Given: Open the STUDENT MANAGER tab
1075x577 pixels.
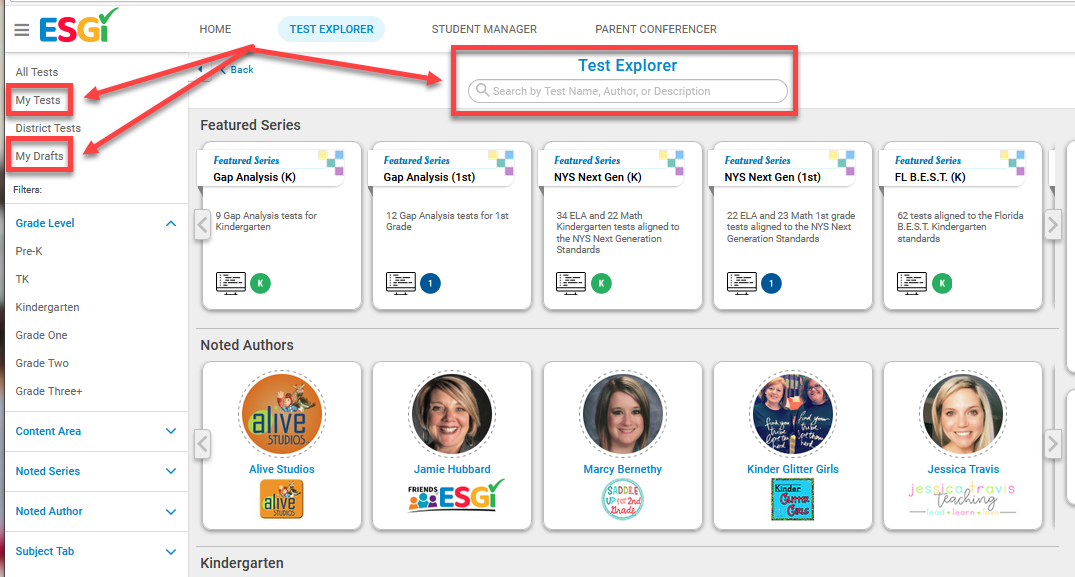Looking at the screenshot, I should 484,29.
